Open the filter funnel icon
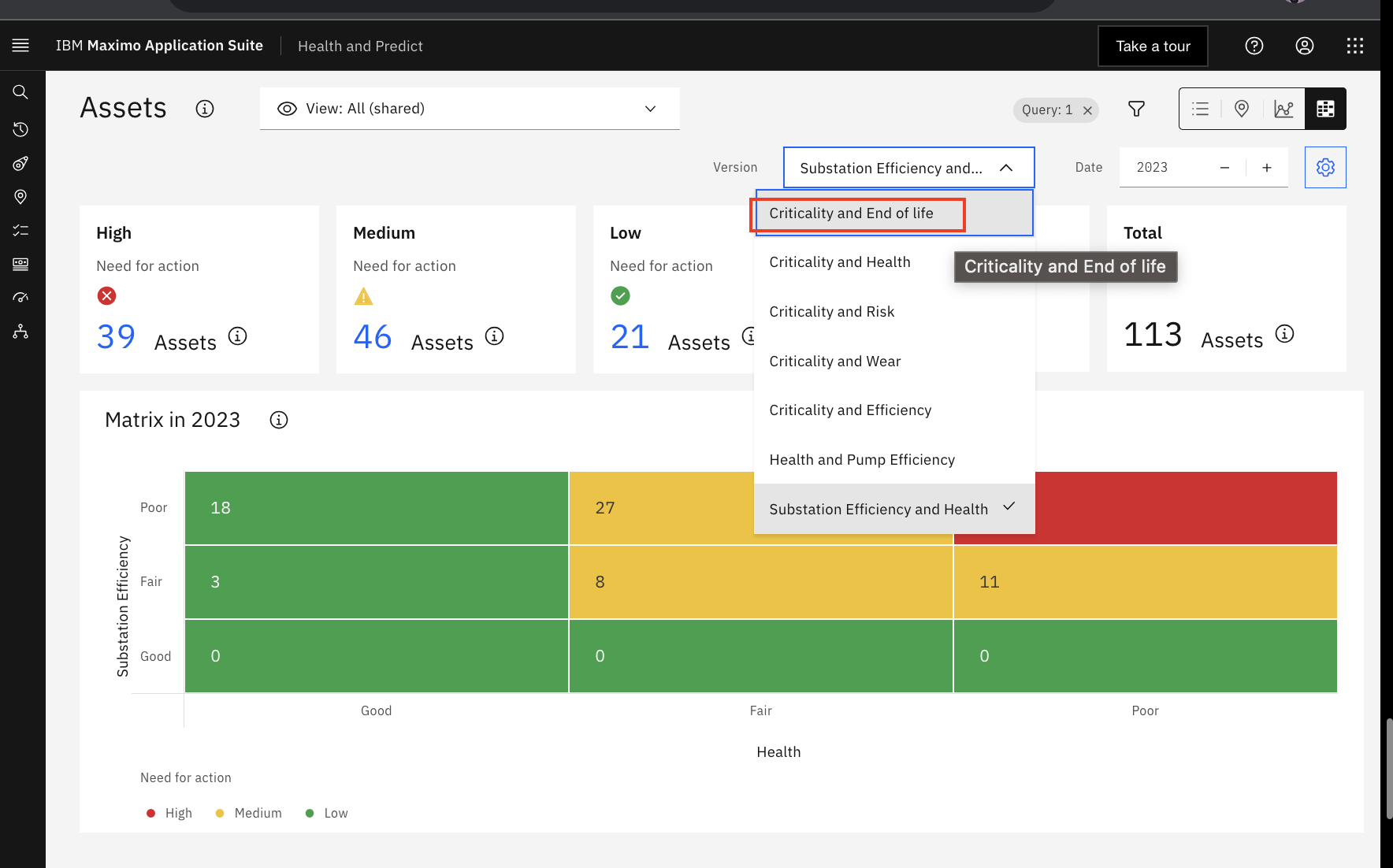 [1136, 109]
